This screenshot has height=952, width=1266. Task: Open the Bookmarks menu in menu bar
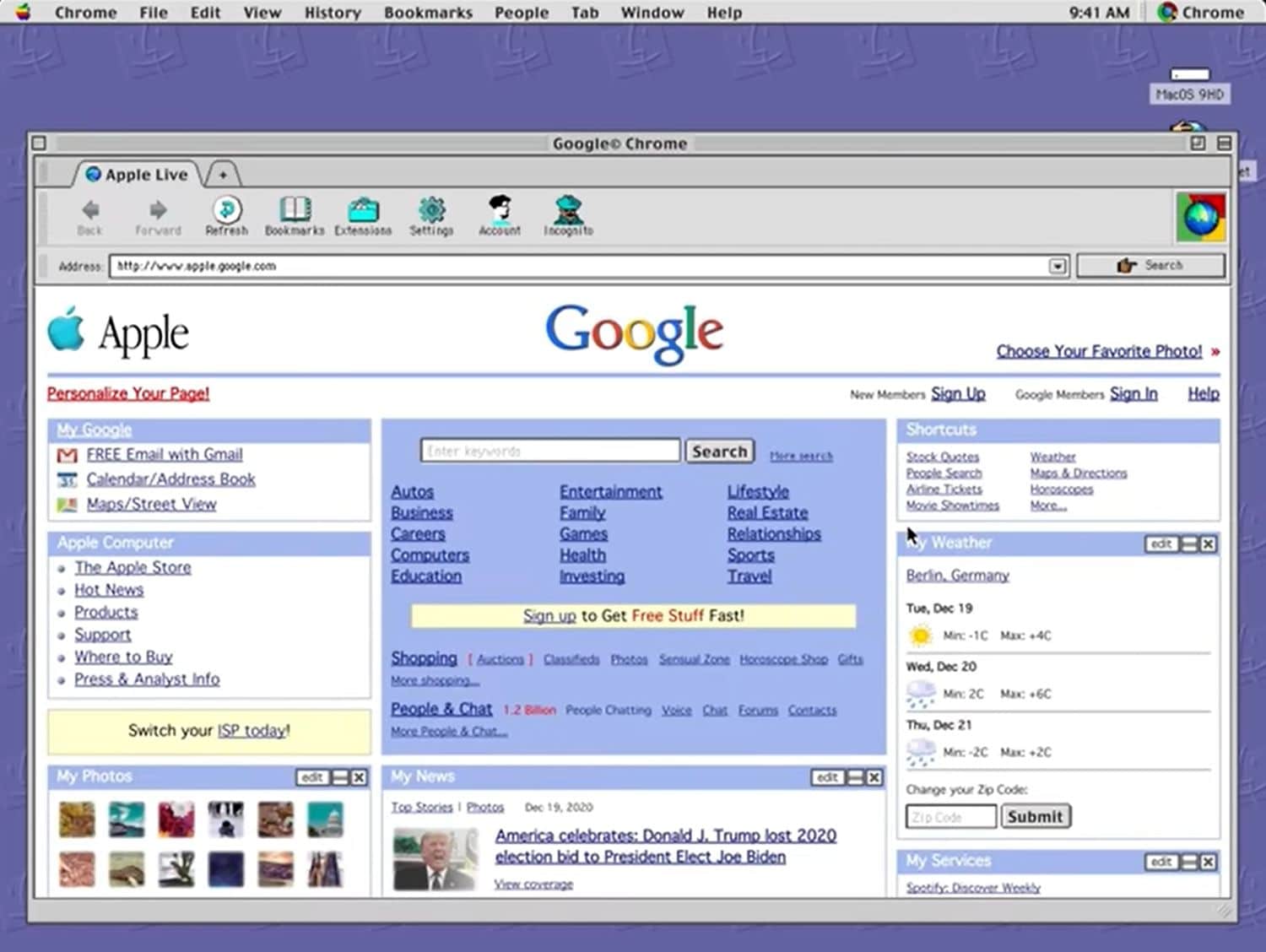pos(428,13)
